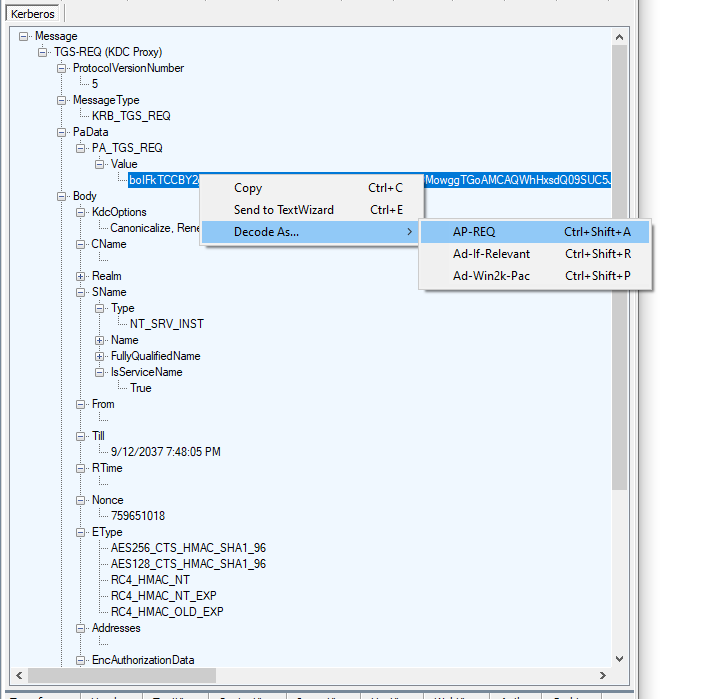Collapse the Body node

62,196
